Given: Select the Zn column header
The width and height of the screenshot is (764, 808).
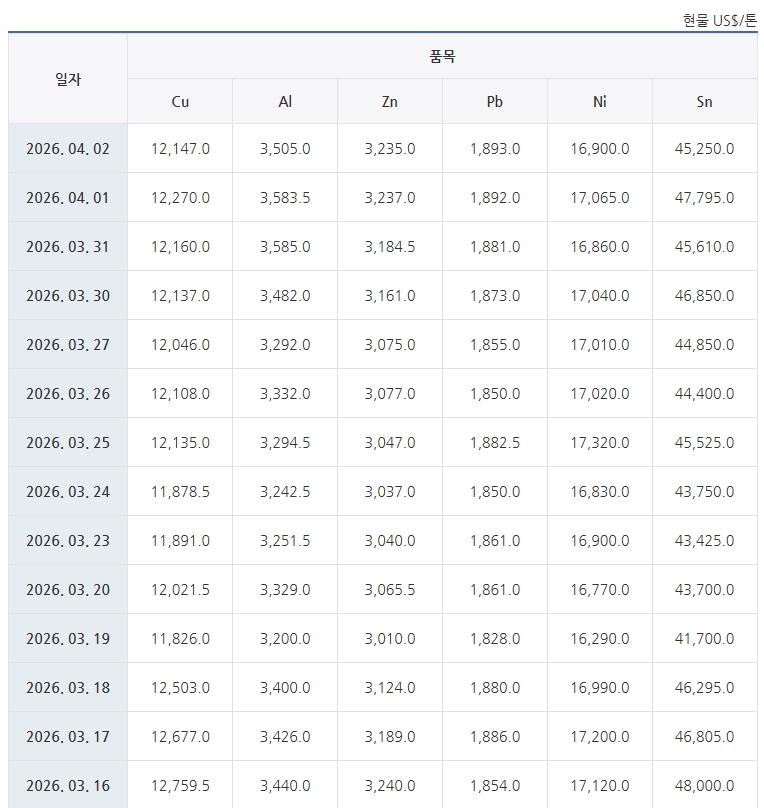Looking at the screenshot, I should [x=390, y=102].
